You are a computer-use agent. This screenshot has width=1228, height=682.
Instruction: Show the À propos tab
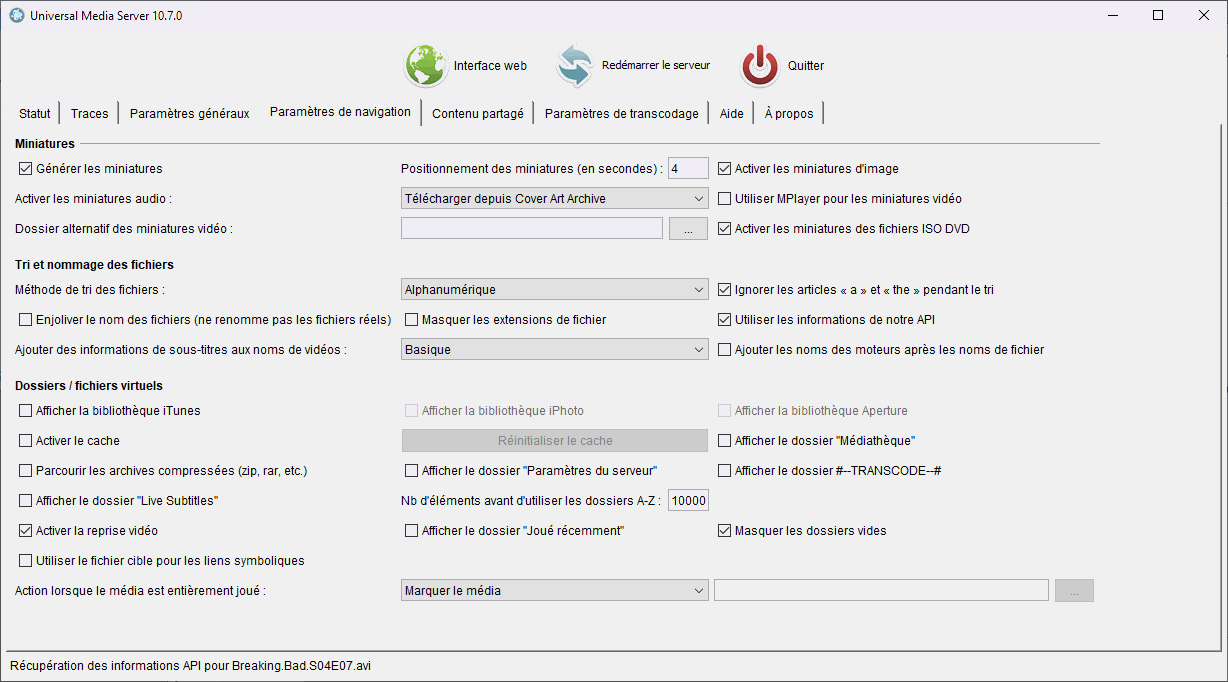pos(789,113)
